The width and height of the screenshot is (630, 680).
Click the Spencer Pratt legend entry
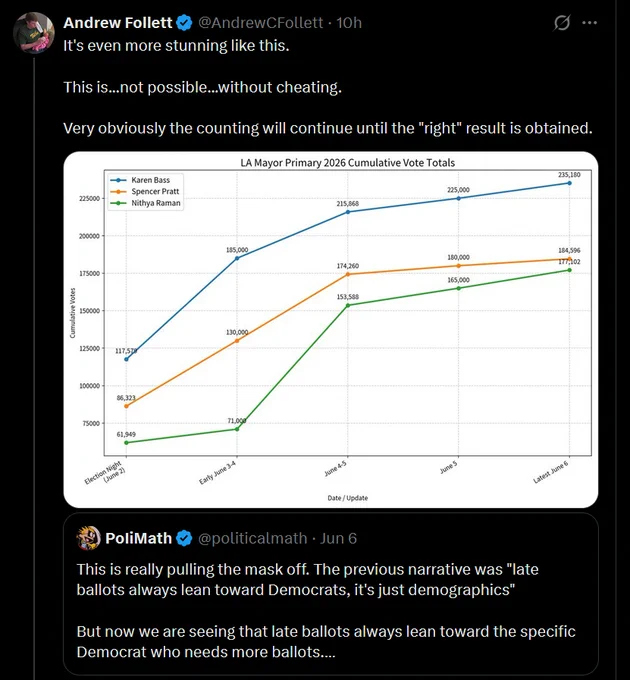[x=146, y=191]
